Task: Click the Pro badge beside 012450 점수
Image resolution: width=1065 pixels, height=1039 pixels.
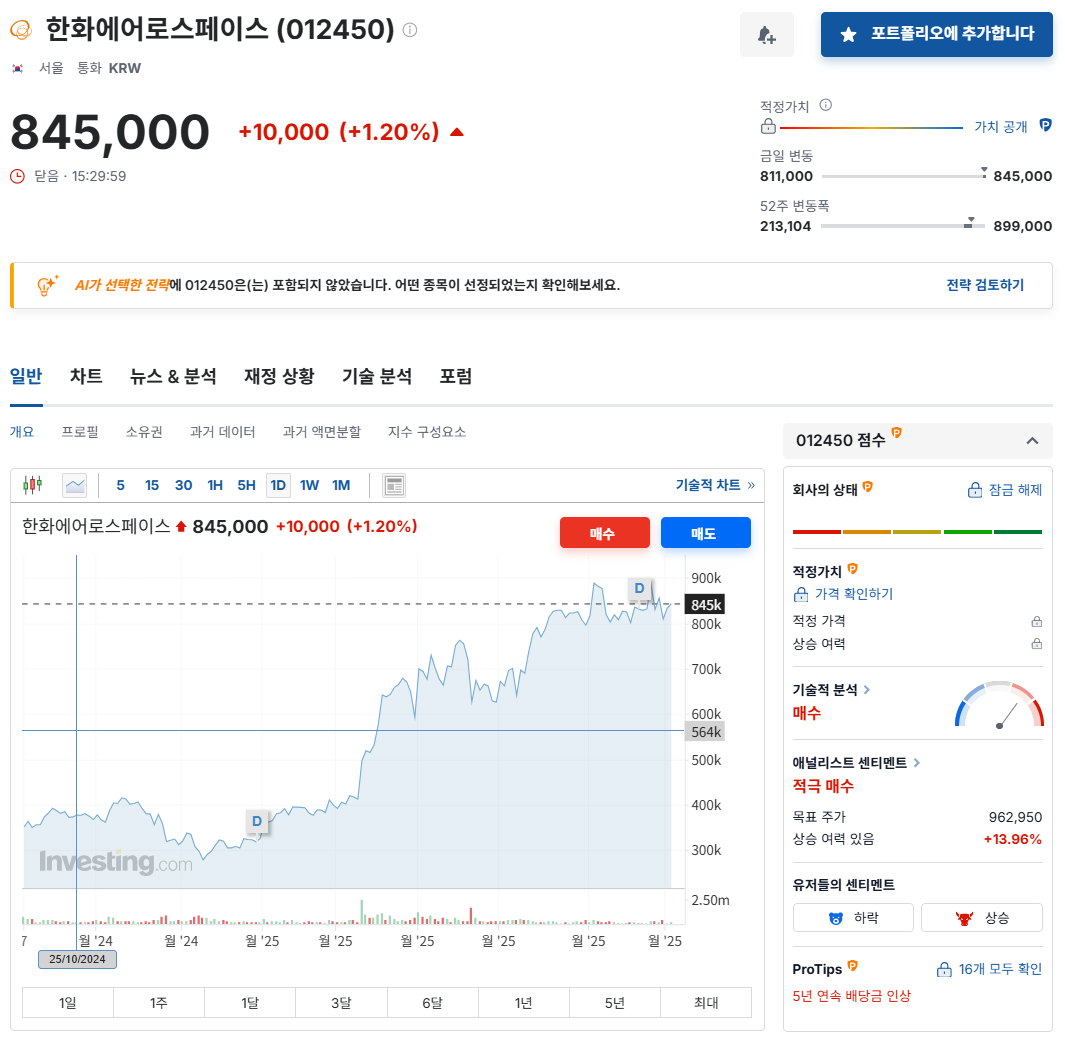Action: [x=897, y=433]
